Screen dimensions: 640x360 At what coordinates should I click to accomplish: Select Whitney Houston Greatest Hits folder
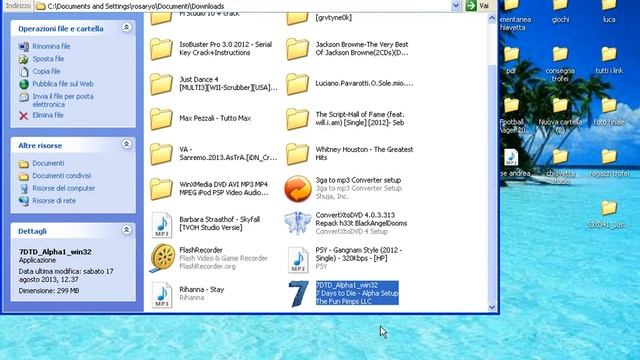[x=297, y=154]
